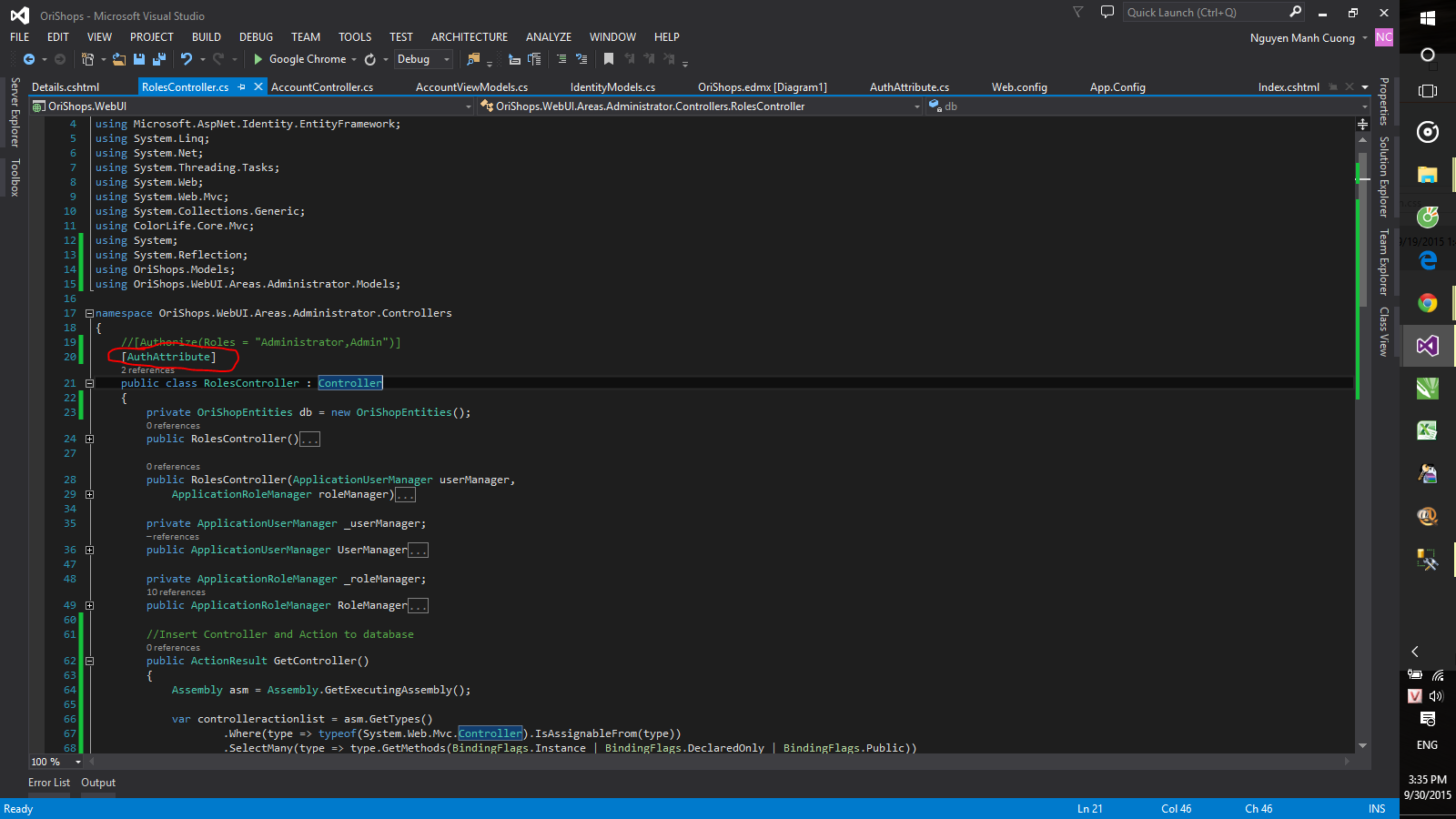Open the BUILD menu

207,37
